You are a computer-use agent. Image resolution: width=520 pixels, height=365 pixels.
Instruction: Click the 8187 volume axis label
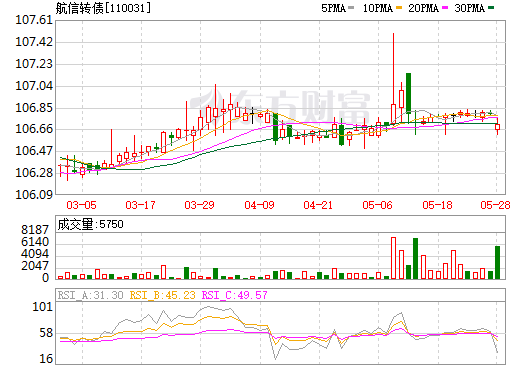pos(35,230)
